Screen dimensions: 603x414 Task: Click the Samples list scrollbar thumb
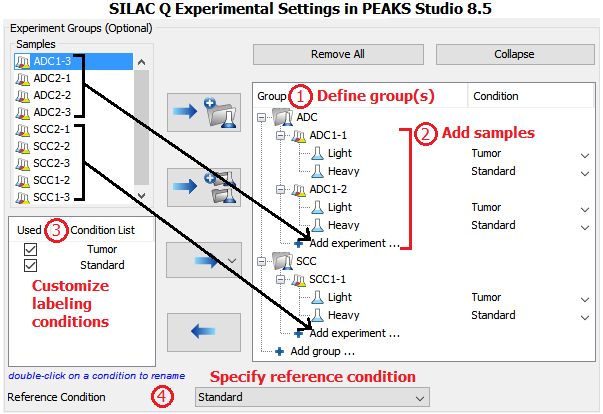click(x=142, y=128)
